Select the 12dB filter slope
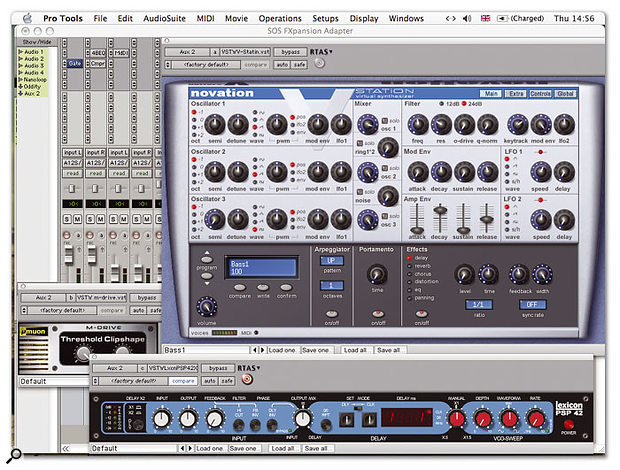Screen dimensions: 620x470 (x=442, y=104)
